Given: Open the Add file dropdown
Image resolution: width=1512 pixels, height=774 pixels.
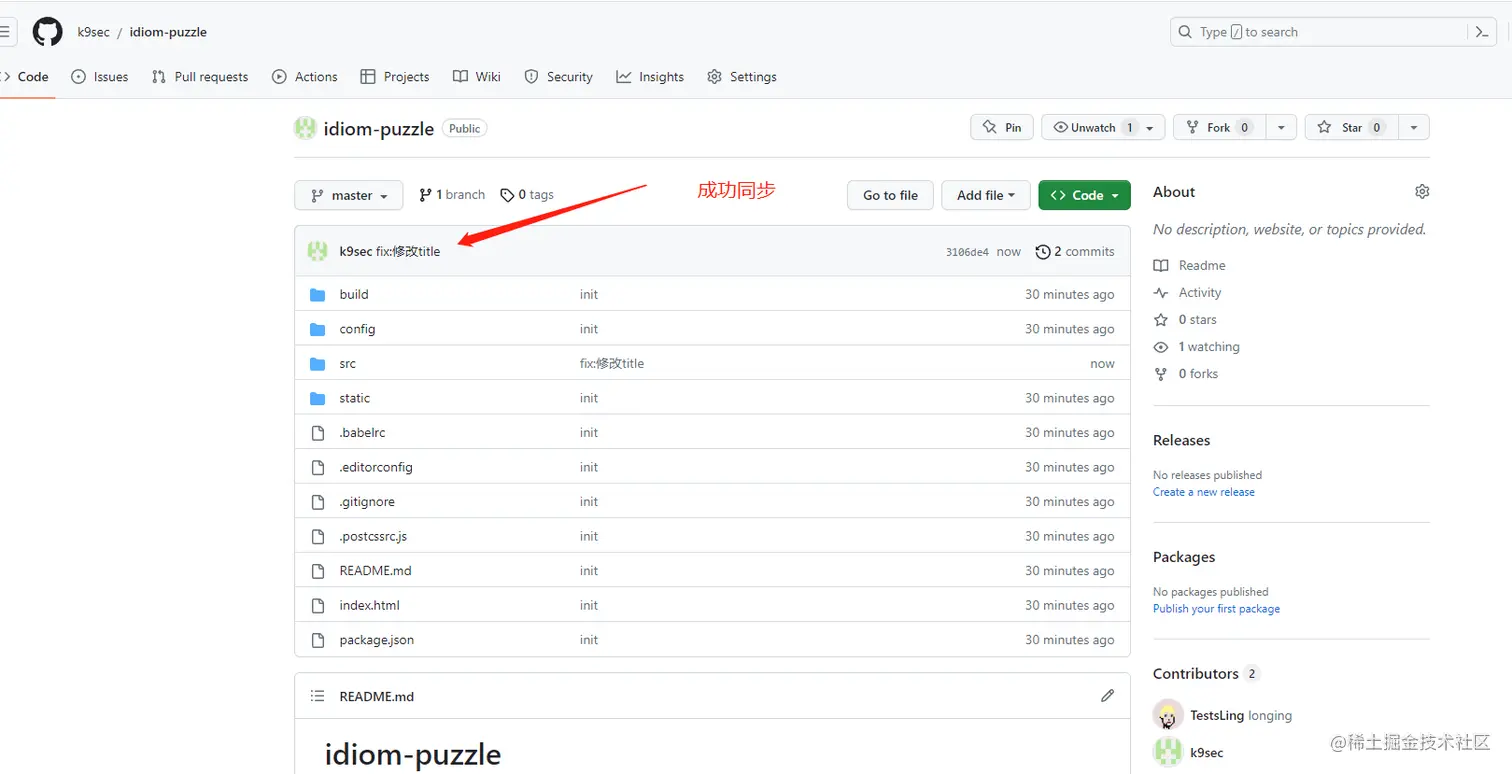Looking at the screenshot, I should 986,195.
